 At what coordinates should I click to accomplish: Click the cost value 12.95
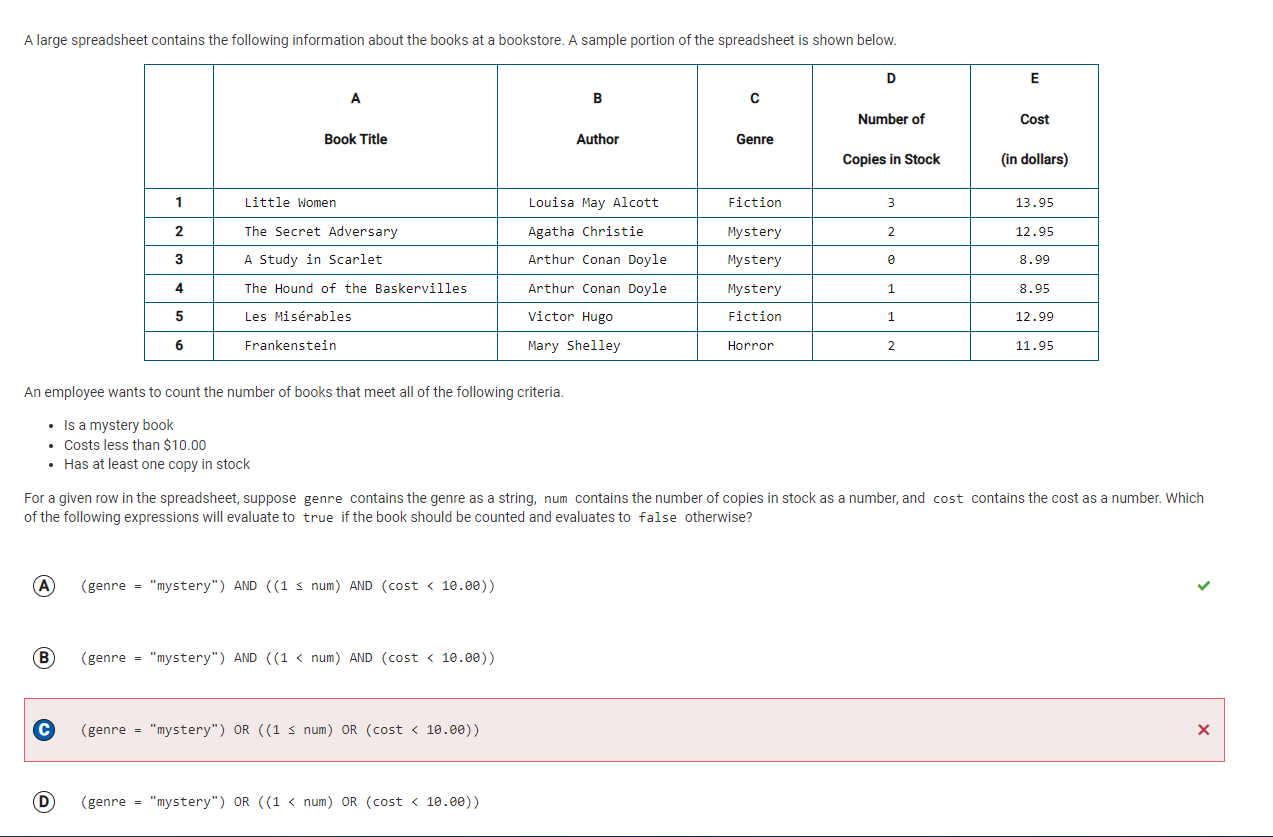pos(1034,232)
